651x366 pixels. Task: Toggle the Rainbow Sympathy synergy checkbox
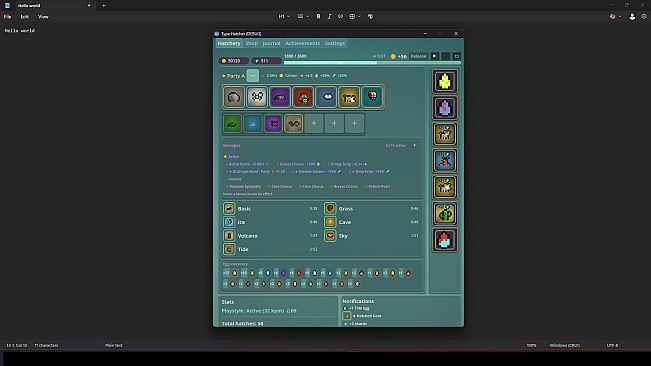[x=227, y=187]
